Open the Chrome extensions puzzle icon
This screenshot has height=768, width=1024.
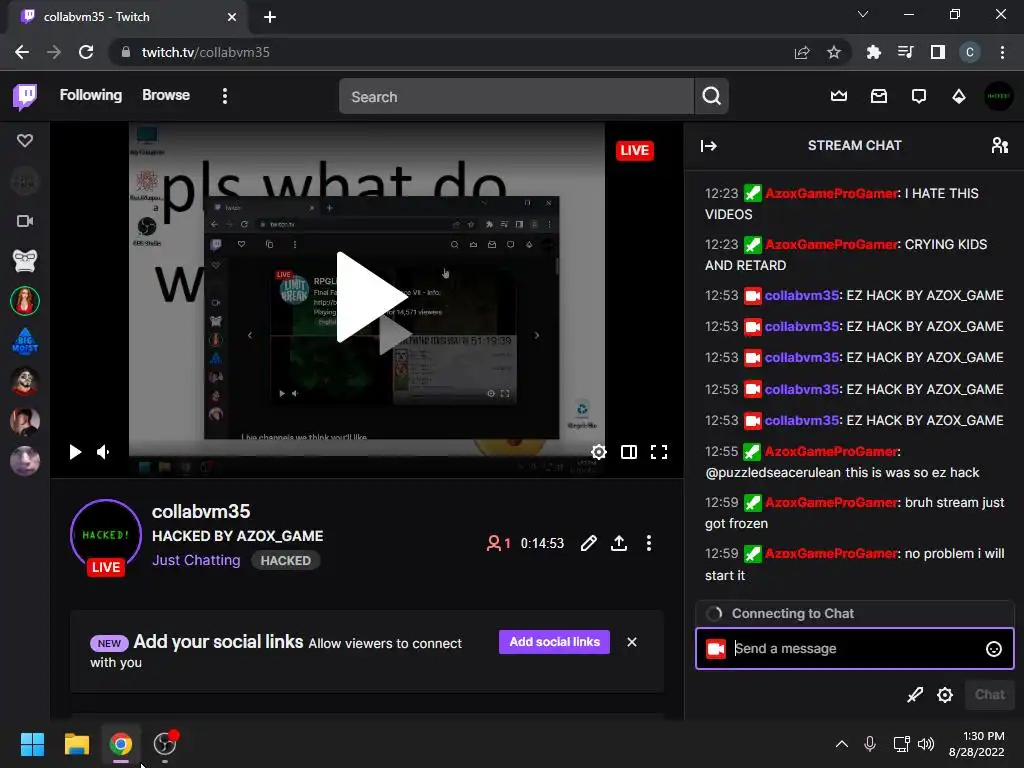(873, 52)
